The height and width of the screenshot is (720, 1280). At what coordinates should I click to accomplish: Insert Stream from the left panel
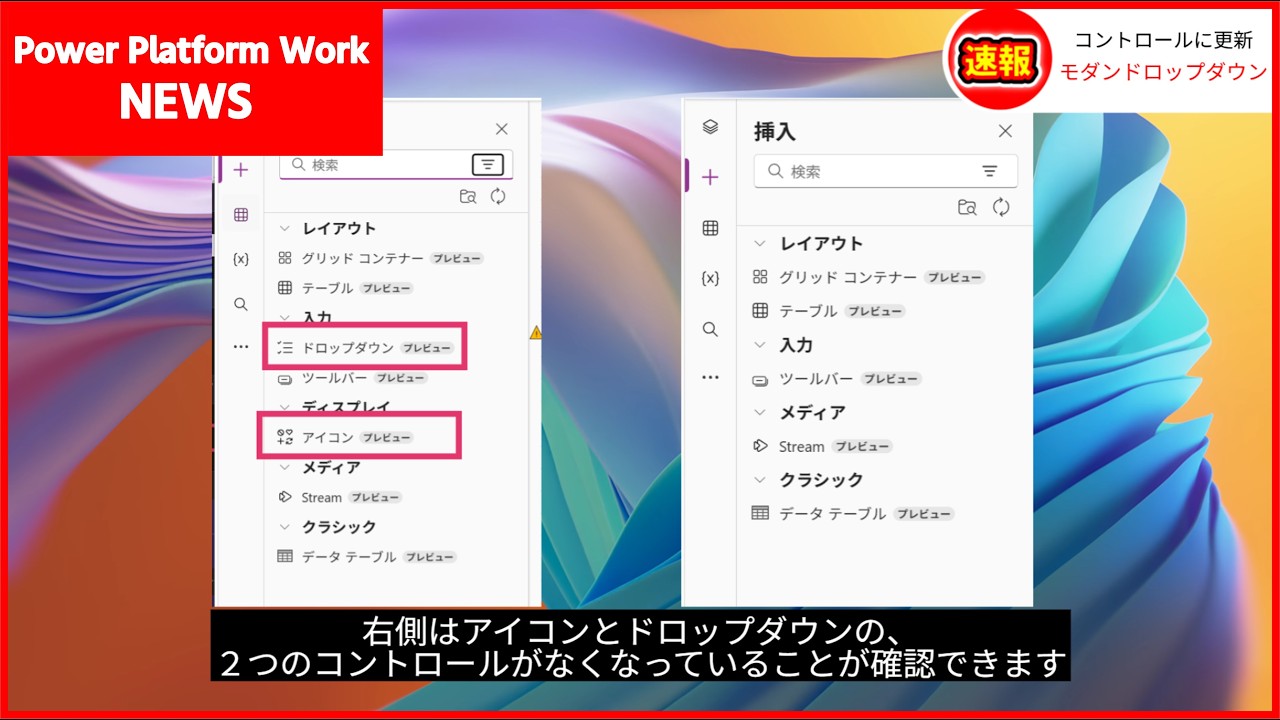pos(339,497)
